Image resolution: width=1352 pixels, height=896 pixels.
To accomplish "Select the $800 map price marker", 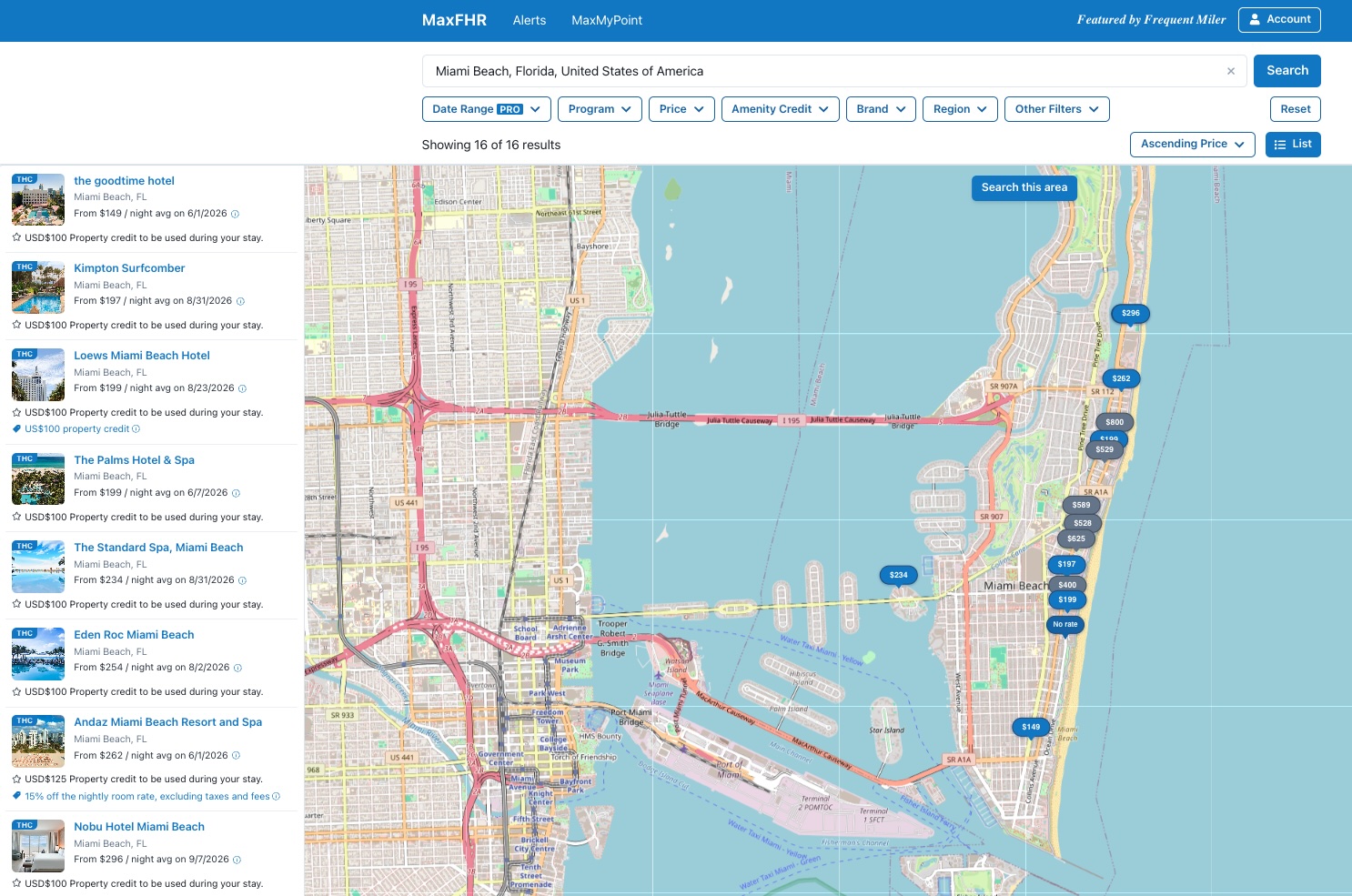I will [1115, 422].
